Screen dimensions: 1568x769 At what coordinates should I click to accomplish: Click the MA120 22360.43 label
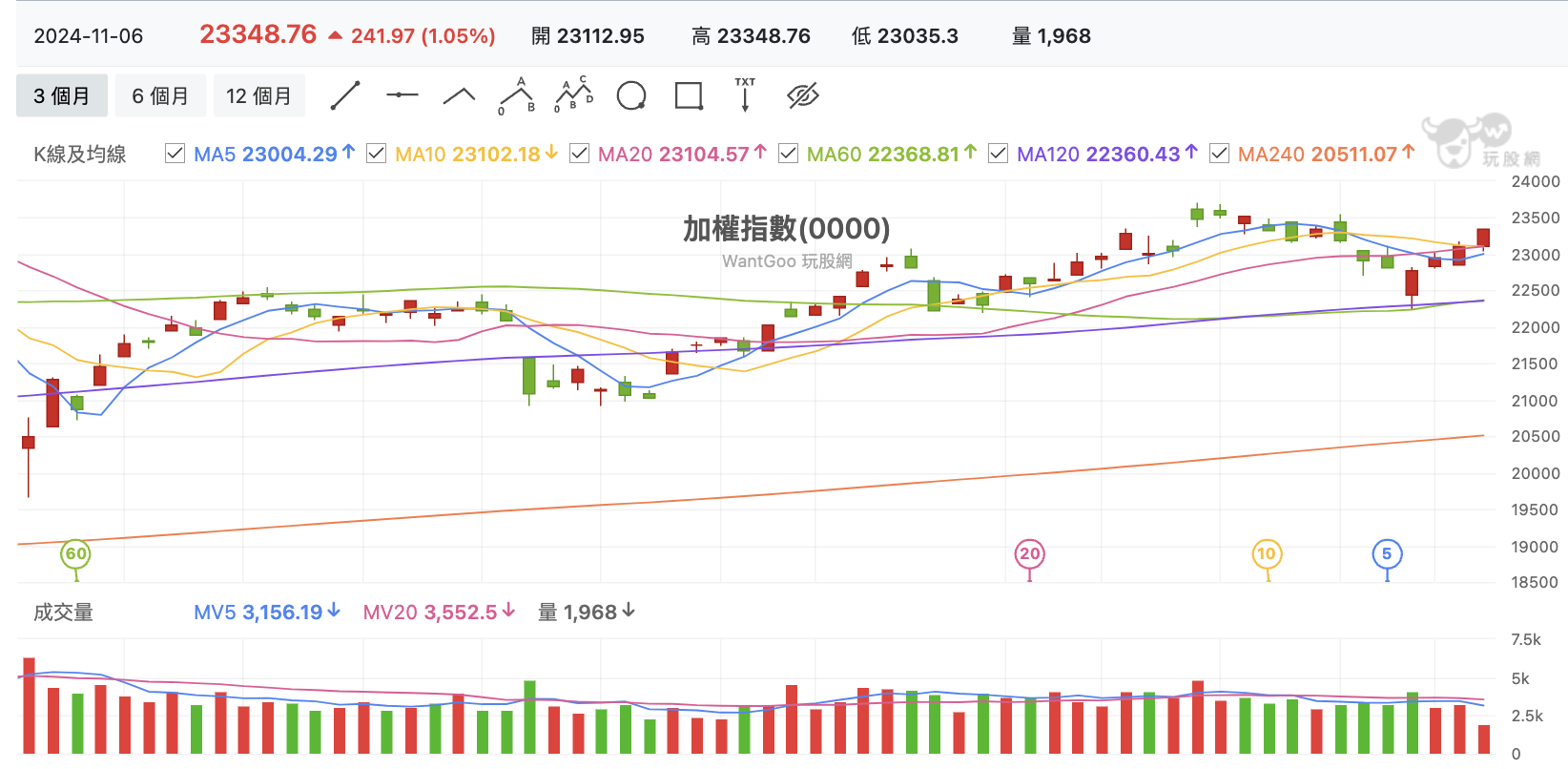1107,154
